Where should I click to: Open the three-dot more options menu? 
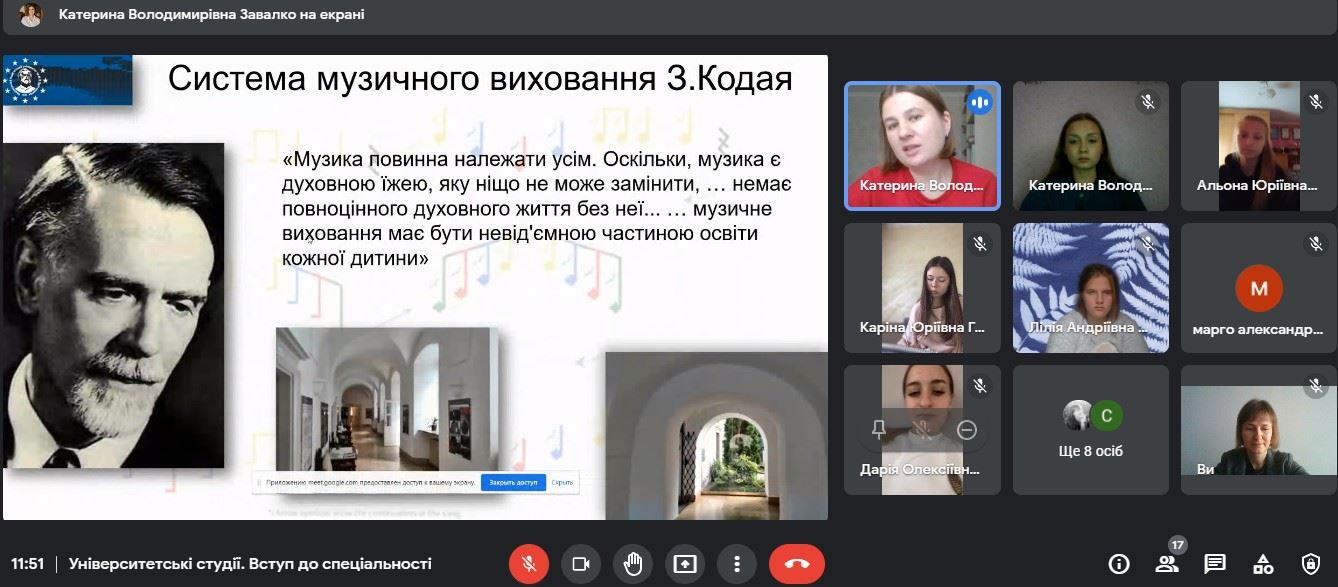pyautogui.click(x=737, y=564)
